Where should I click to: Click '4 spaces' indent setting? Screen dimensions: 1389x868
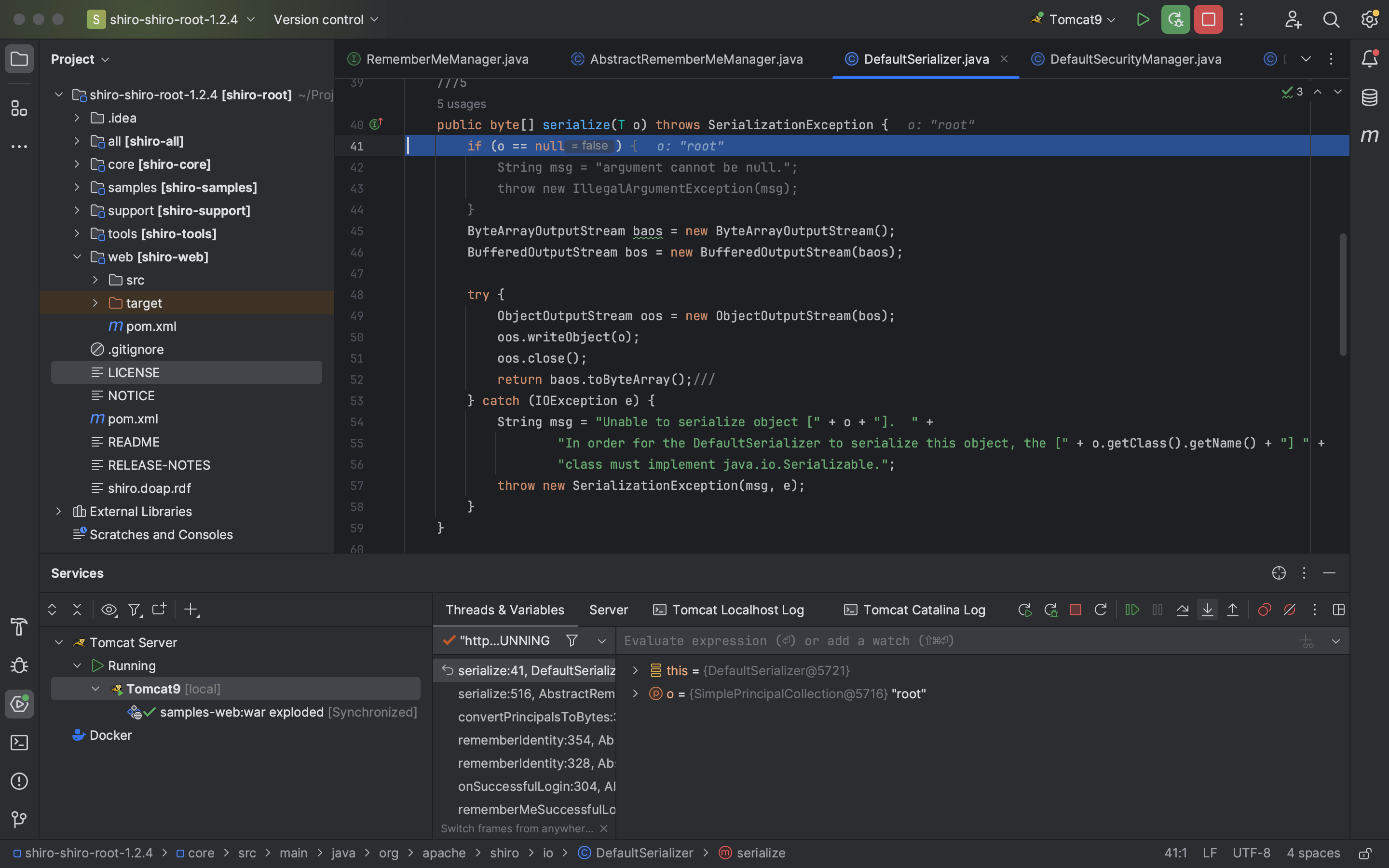[x=1313, y=853]
